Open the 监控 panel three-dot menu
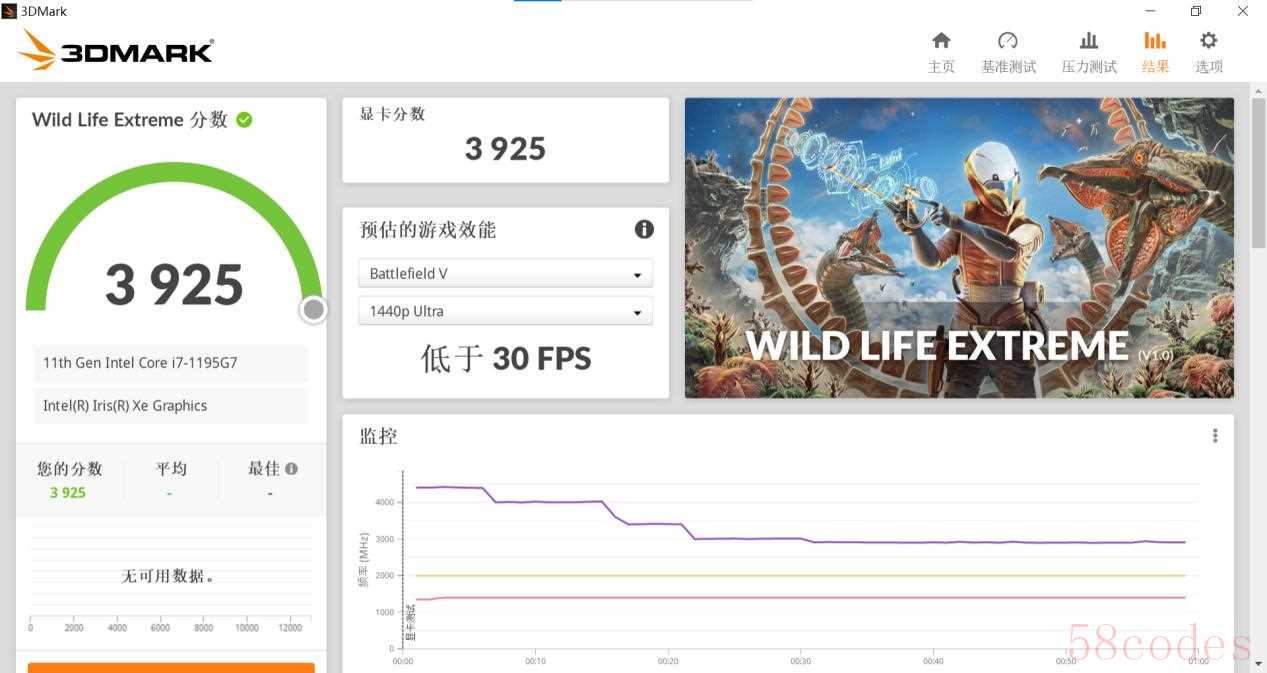 point(1215,436)
